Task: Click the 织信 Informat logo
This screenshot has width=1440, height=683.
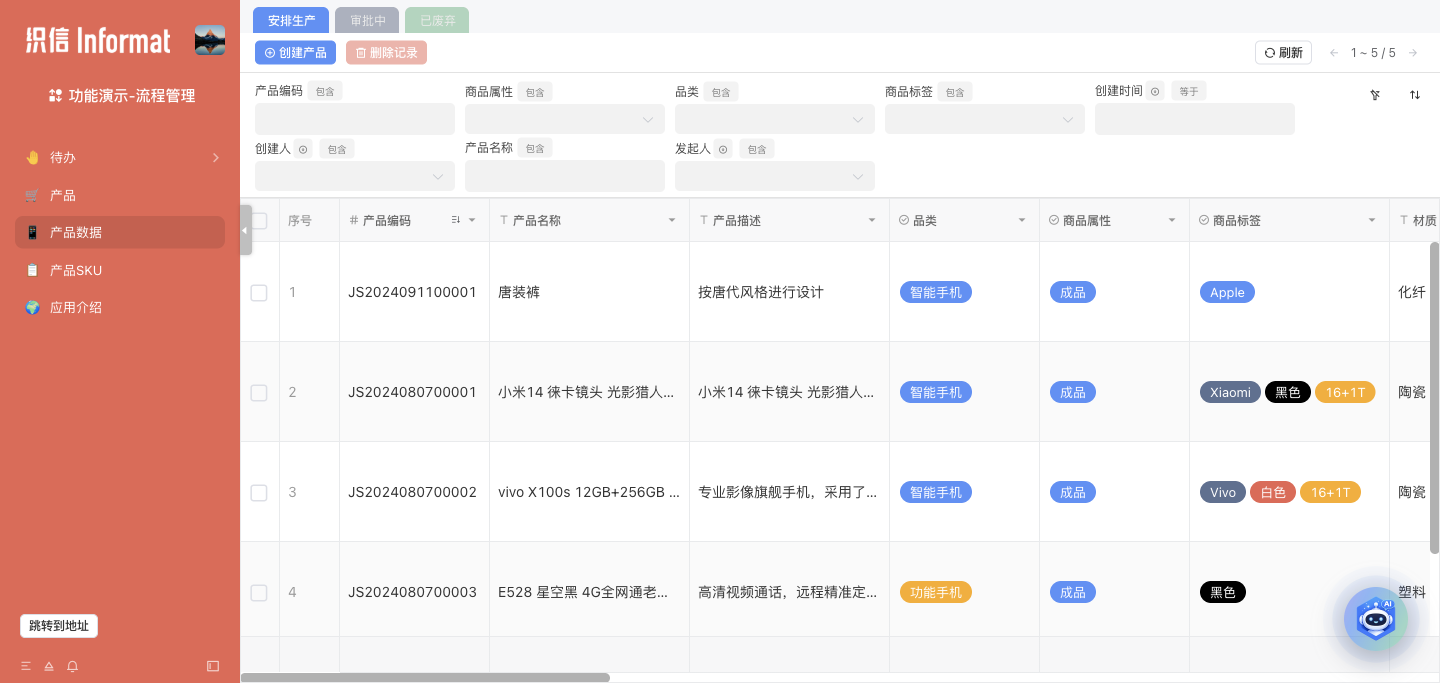Action: 98,40
